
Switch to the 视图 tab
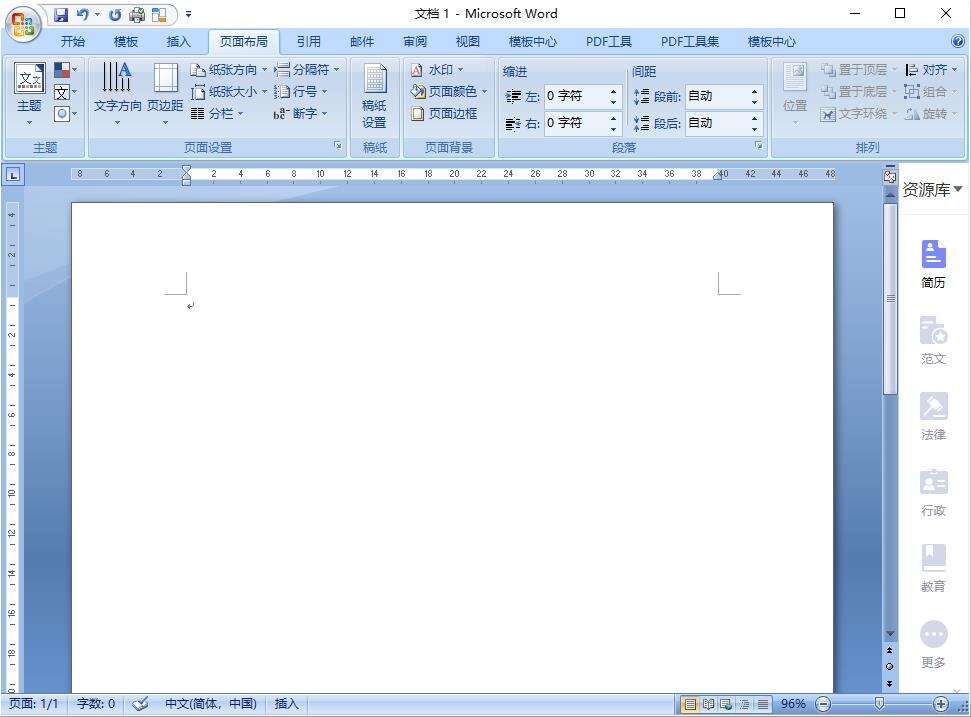coord(468,41)
